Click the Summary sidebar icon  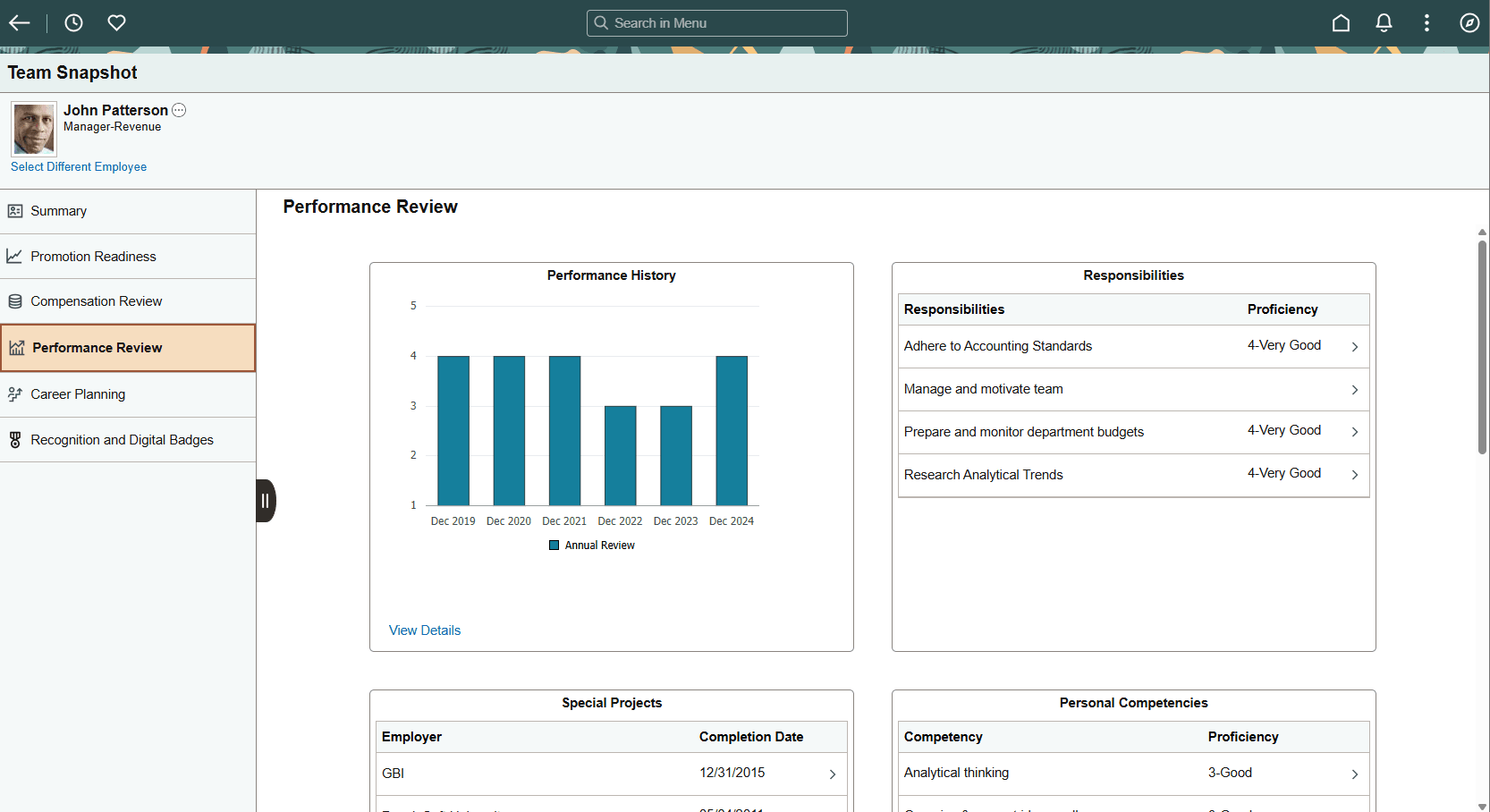coord(15,211)
